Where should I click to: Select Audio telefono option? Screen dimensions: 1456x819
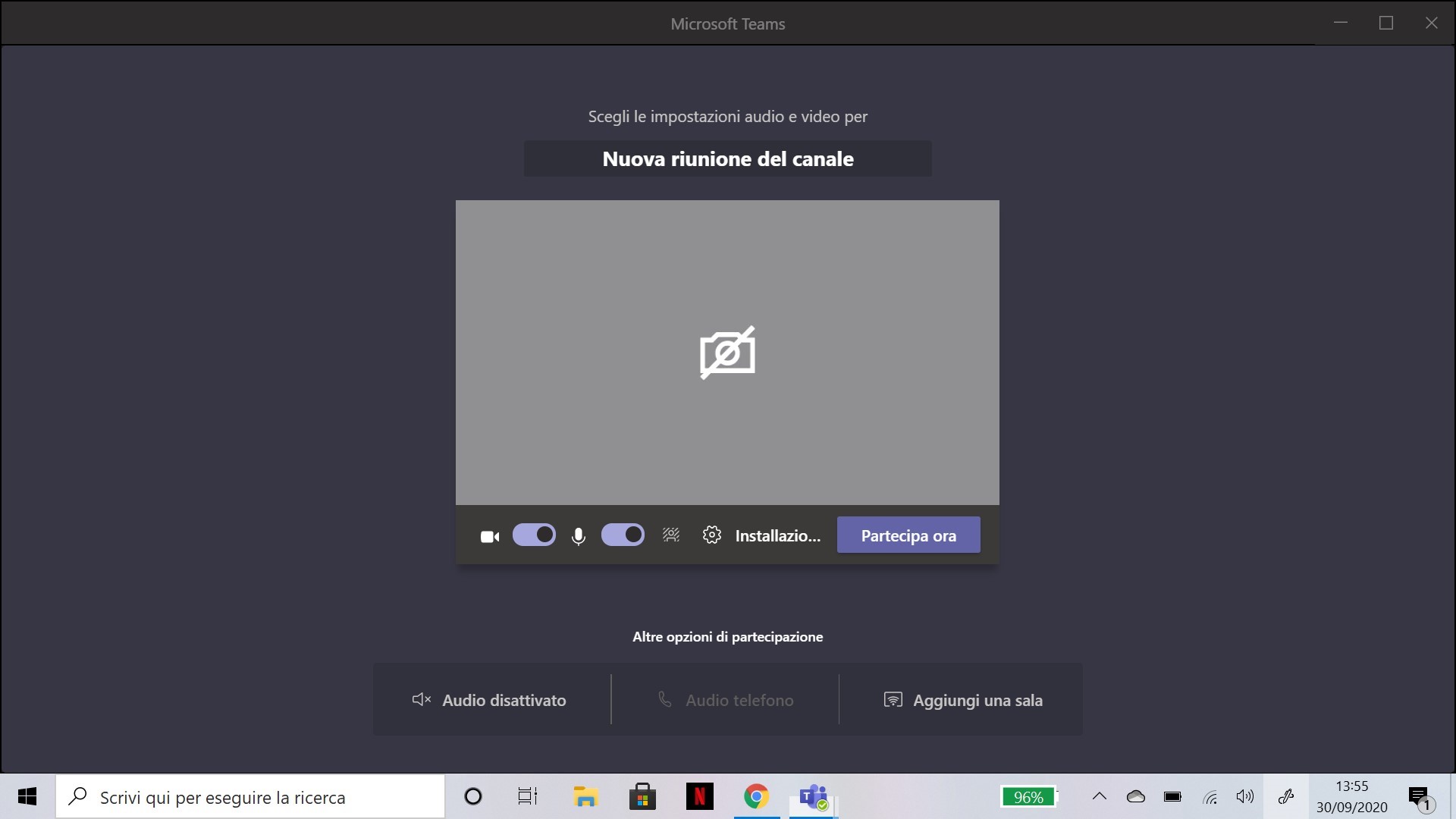click(x=726, y=700)
